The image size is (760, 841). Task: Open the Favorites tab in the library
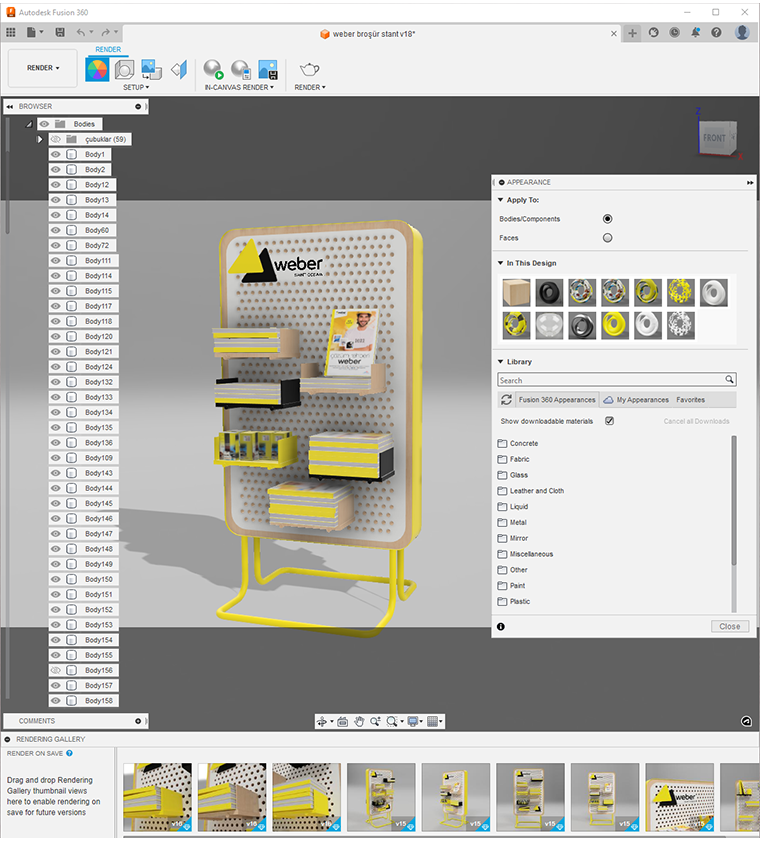(690, 400)
